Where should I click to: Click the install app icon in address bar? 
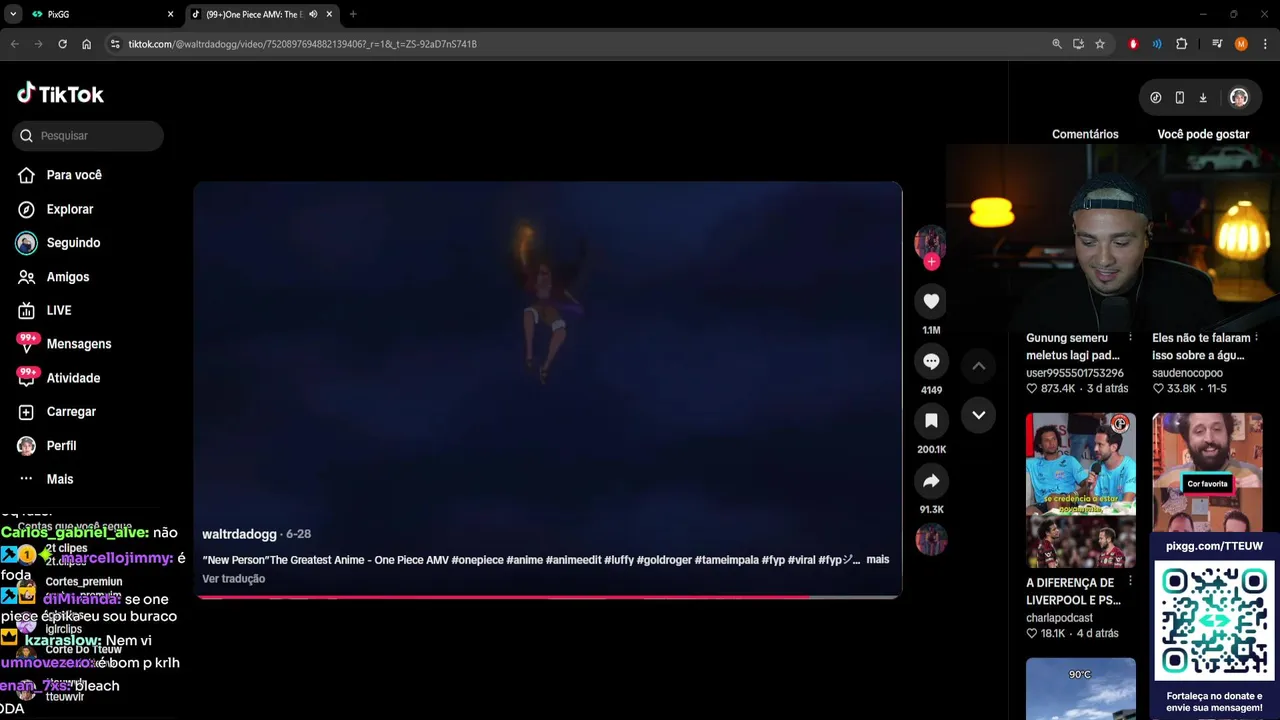click(1078, 44)
